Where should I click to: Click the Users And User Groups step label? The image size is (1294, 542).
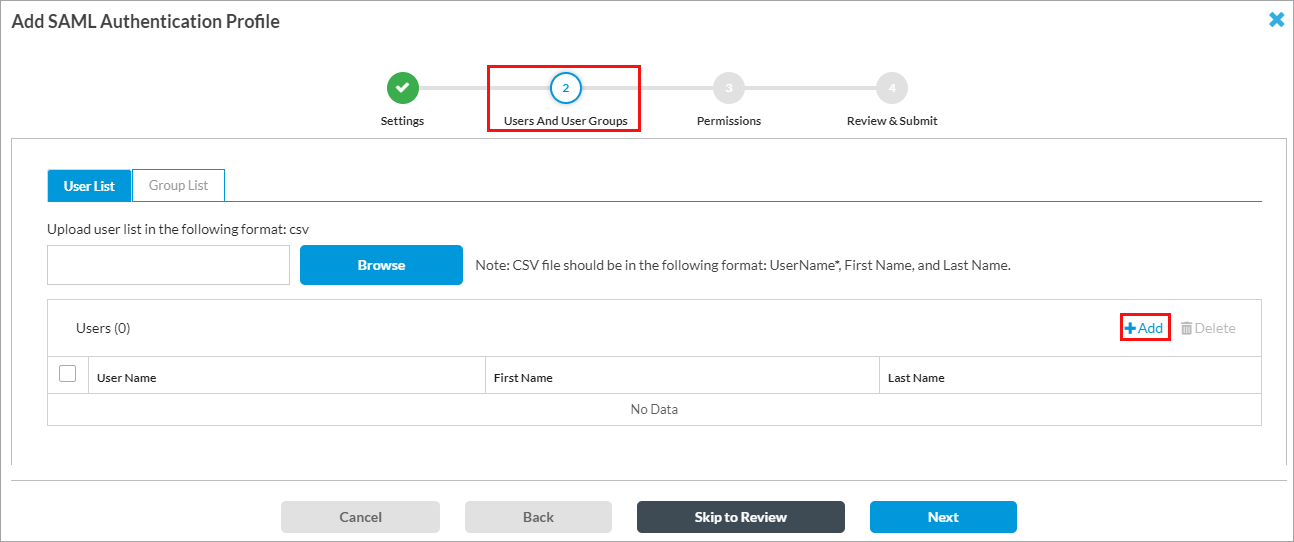[565, 121]
